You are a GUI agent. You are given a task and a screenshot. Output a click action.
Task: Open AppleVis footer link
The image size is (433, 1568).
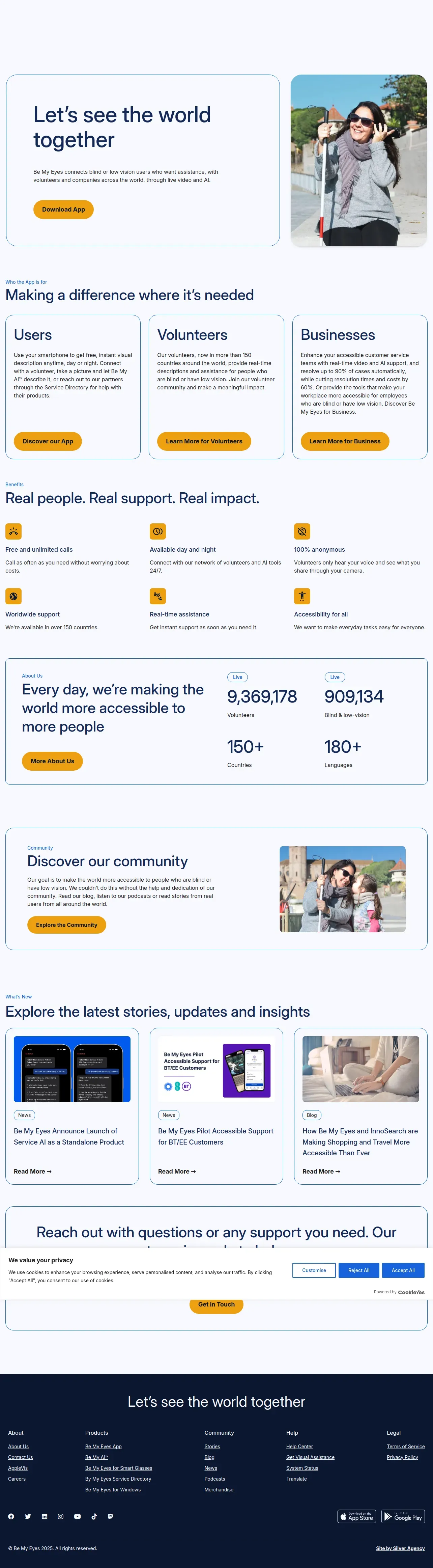[18, 1468]
